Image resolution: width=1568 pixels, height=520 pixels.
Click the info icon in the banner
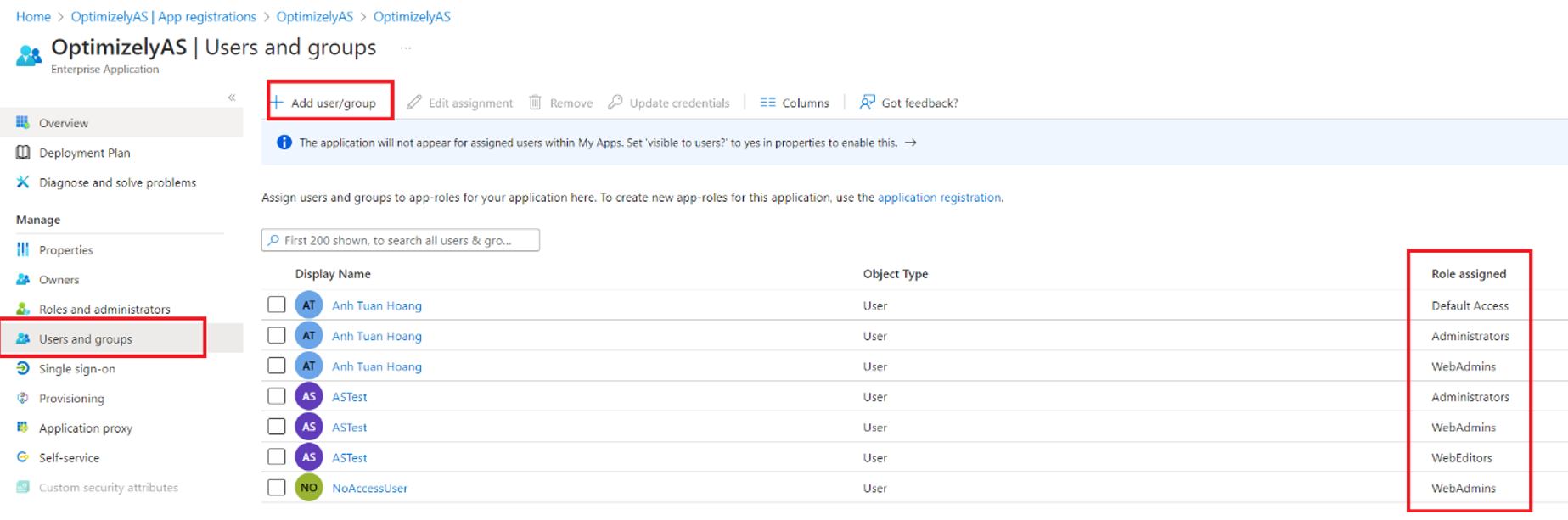coord(284,143)
